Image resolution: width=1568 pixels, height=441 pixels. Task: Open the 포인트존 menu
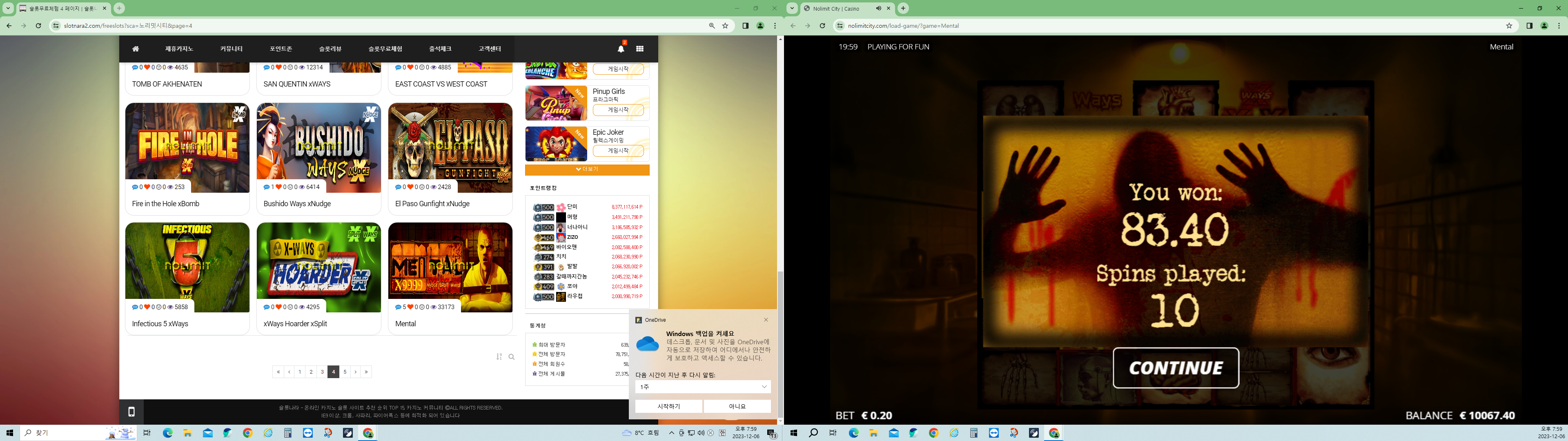[281, 49]
